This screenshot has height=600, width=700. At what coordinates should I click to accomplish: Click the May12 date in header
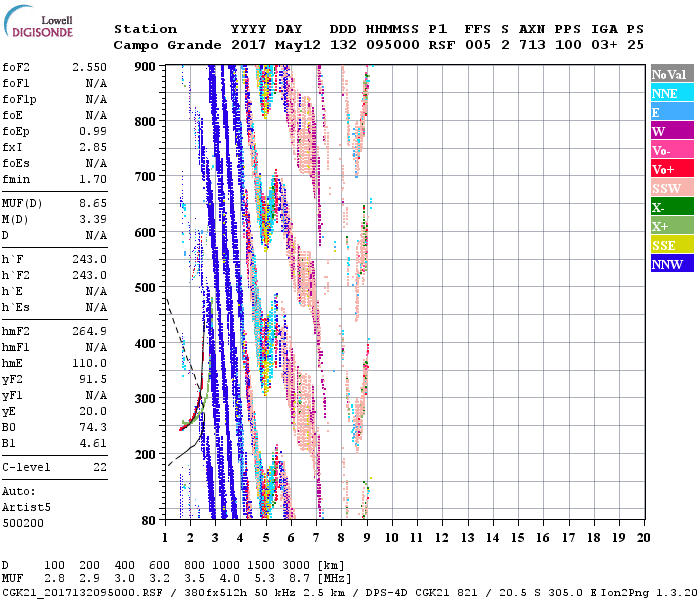click(298, 45)
